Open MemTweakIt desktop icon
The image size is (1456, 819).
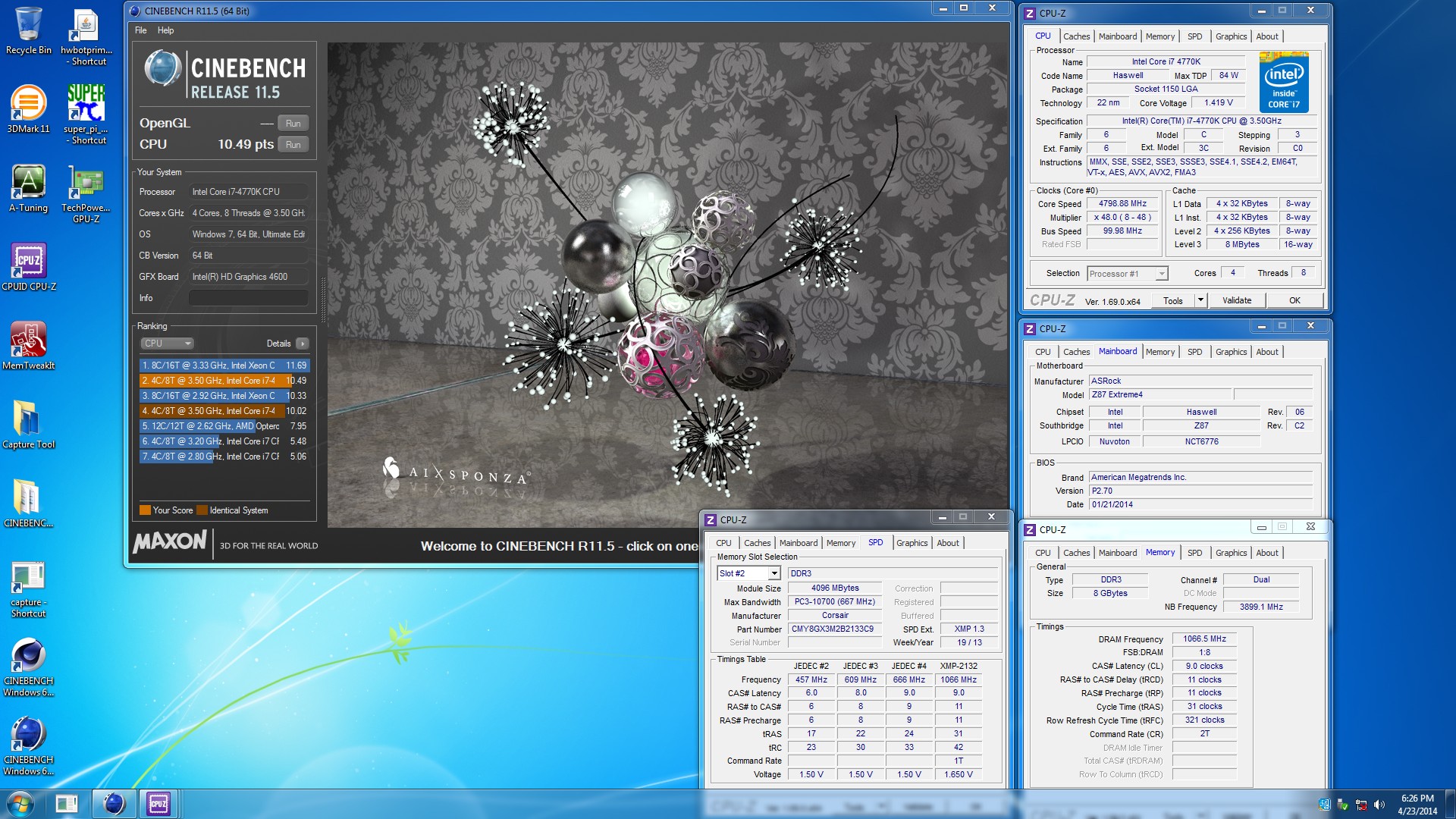click(x=29, y=346)
